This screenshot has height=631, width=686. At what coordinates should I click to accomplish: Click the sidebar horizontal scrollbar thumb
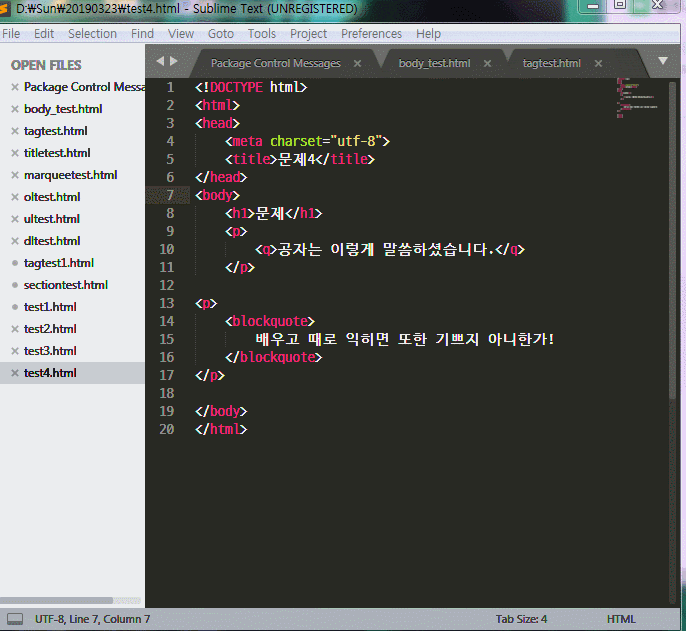56,600
